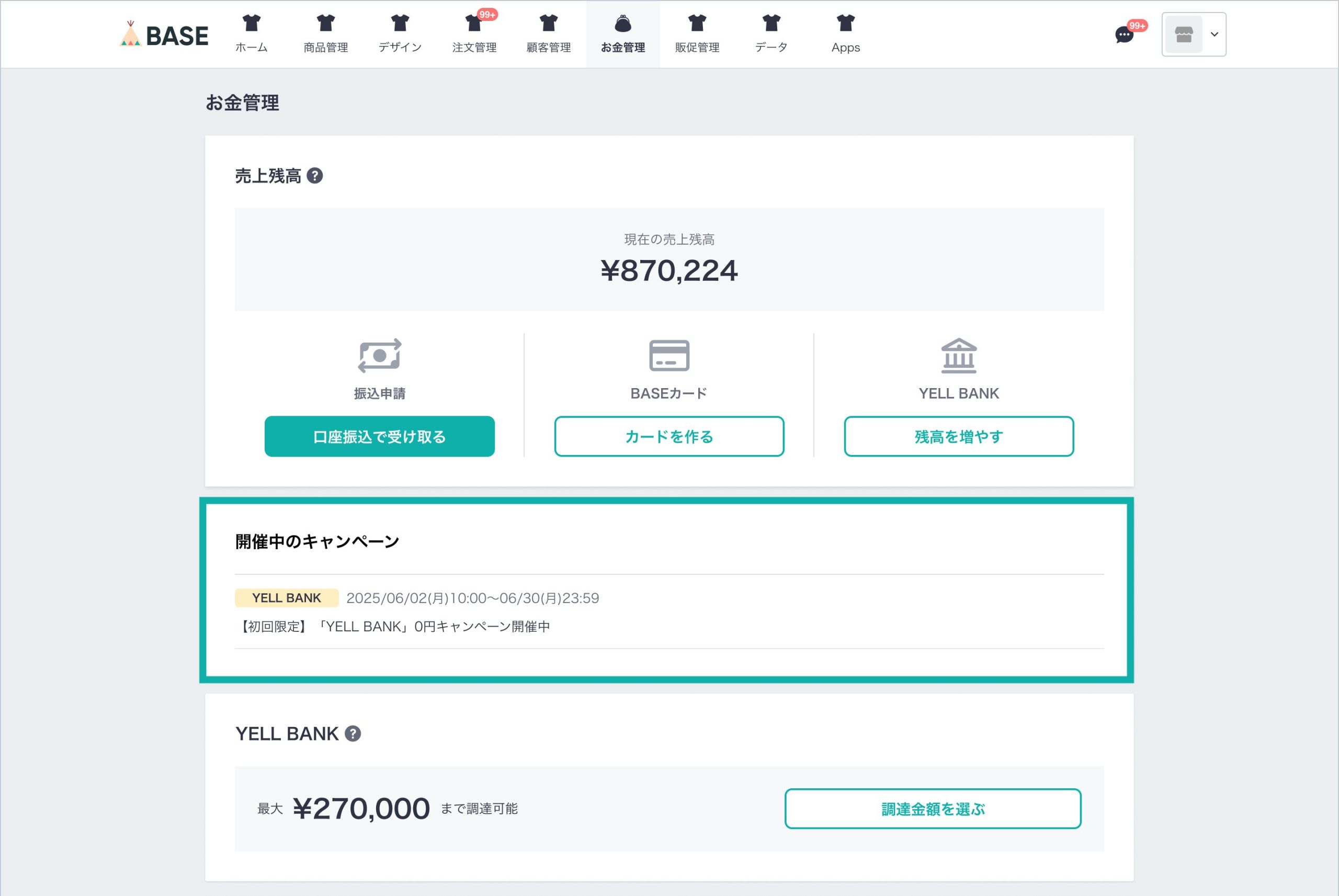Click the BASE tent logo

coord(163,35)
